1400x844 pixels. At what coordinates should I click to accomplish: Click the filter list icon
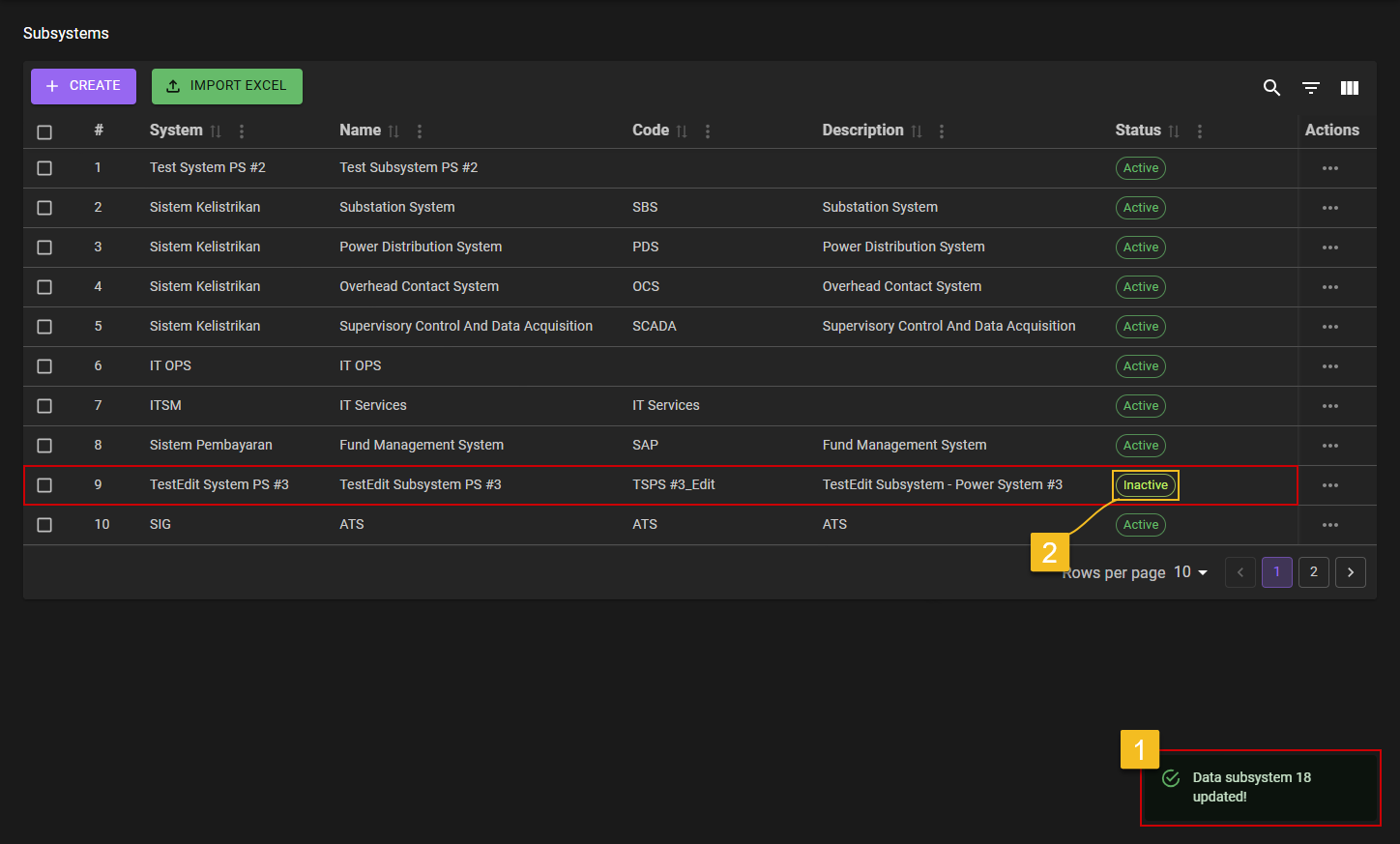(1311, 88)
